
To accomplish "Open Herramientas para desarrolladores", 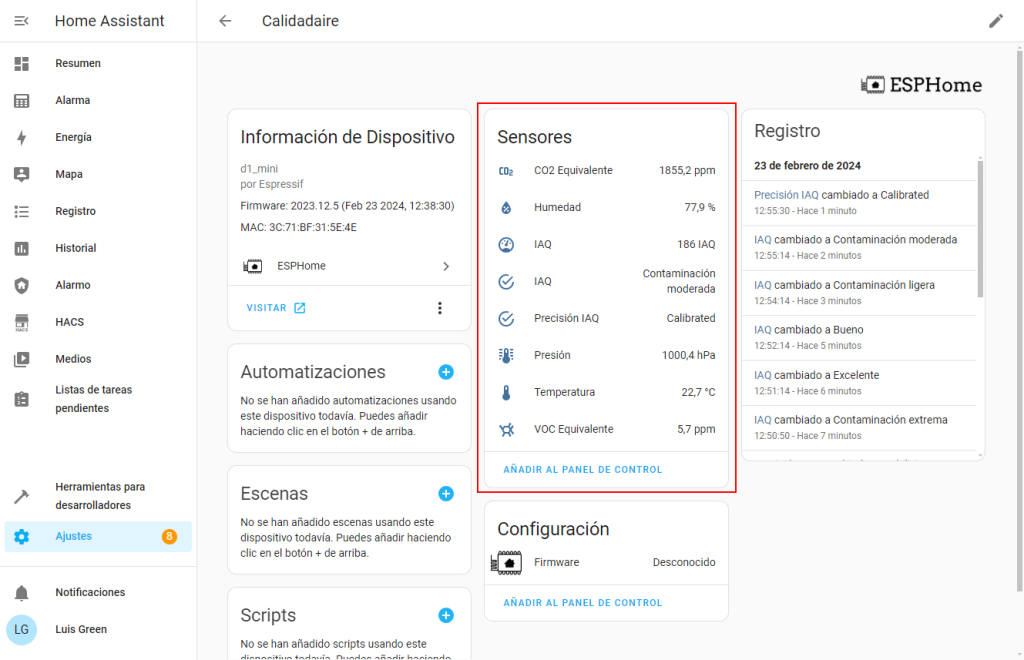I will (x=100, y=496).
